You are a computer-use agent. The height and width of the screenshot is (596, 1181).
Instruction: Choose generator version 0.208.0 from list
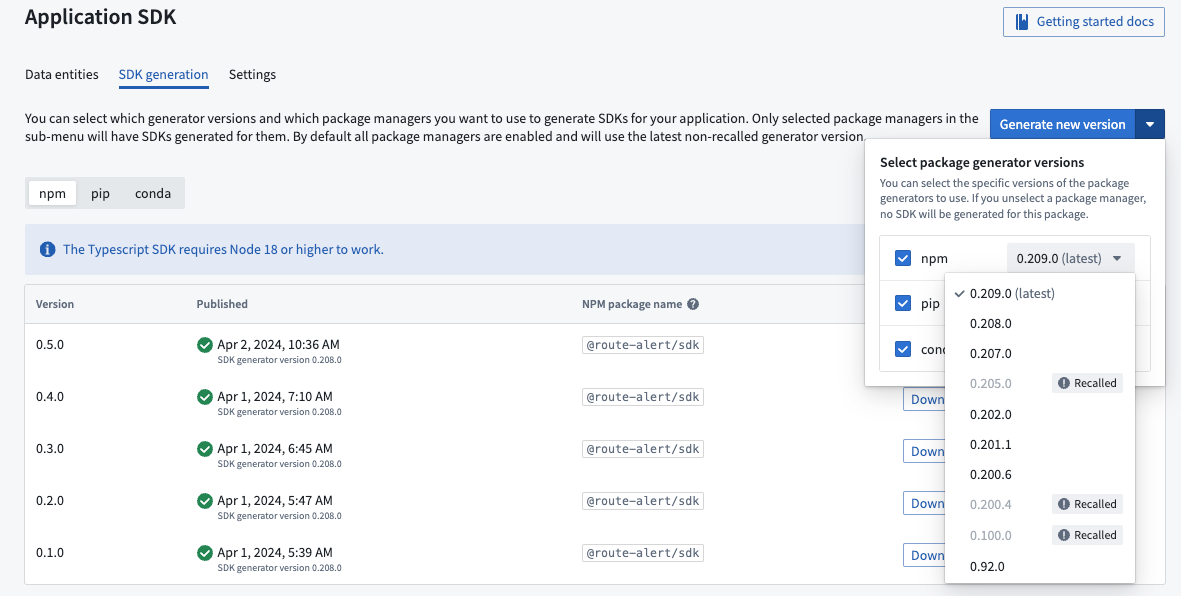coord(1039,324)
